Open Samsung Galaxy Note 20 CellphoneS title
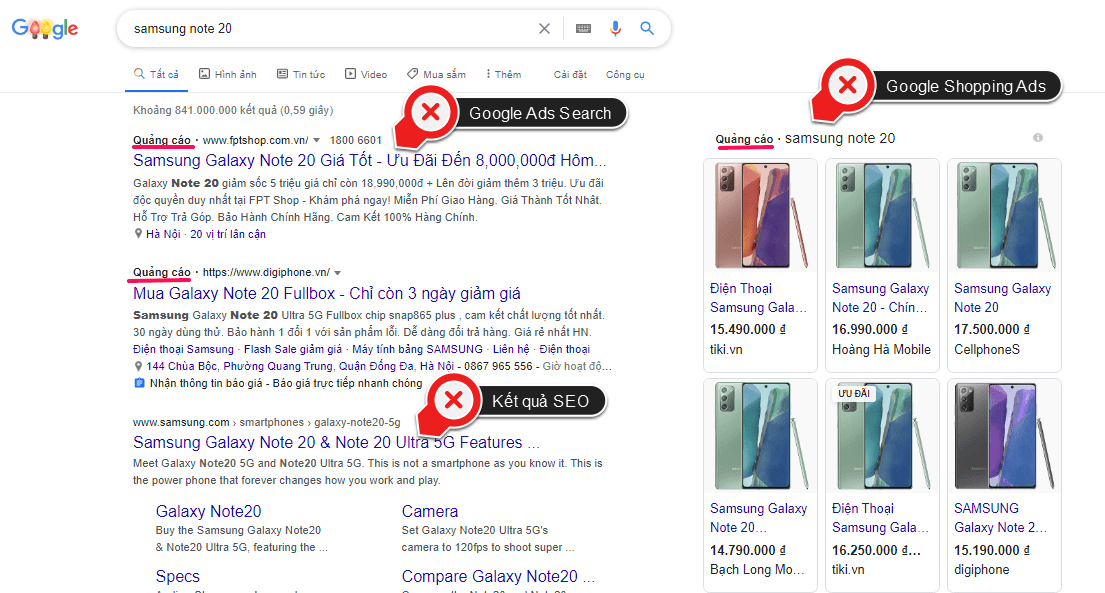Viewport: 1105px width, 593px height. 1002,298
